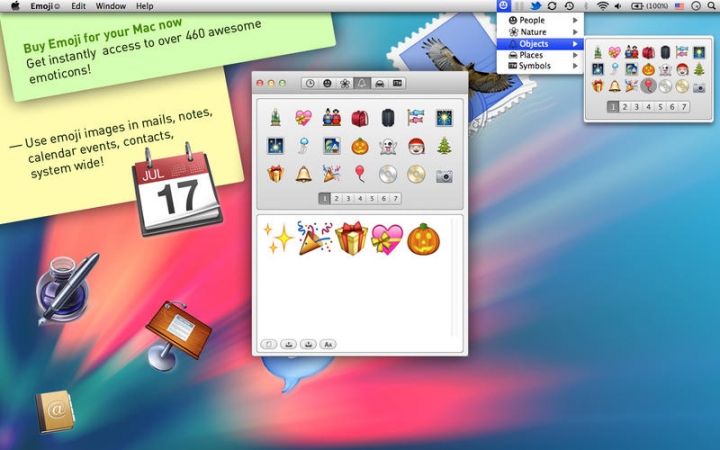The height and width of the screenshot is (450, 720).
Task: Insert the camera emoji in popup panel
Action: click(699, 87)
